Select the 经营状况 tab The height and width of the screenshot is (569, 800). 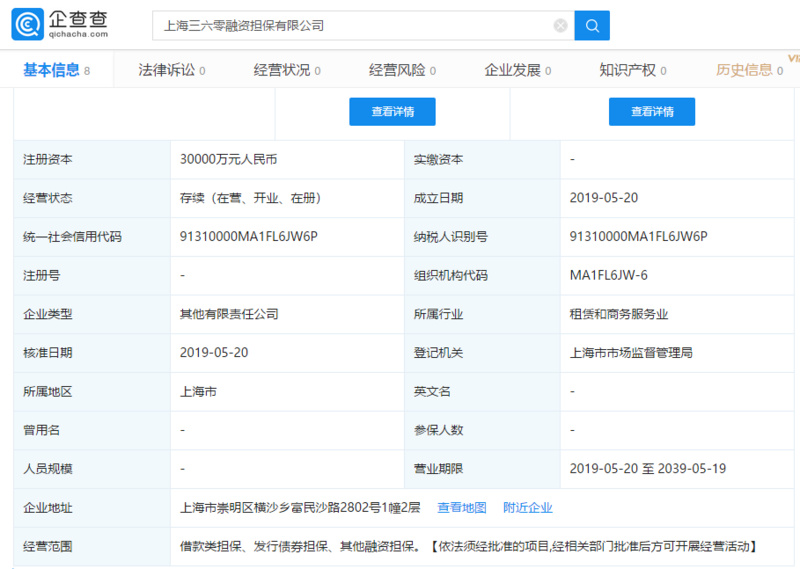click(281, 70)
